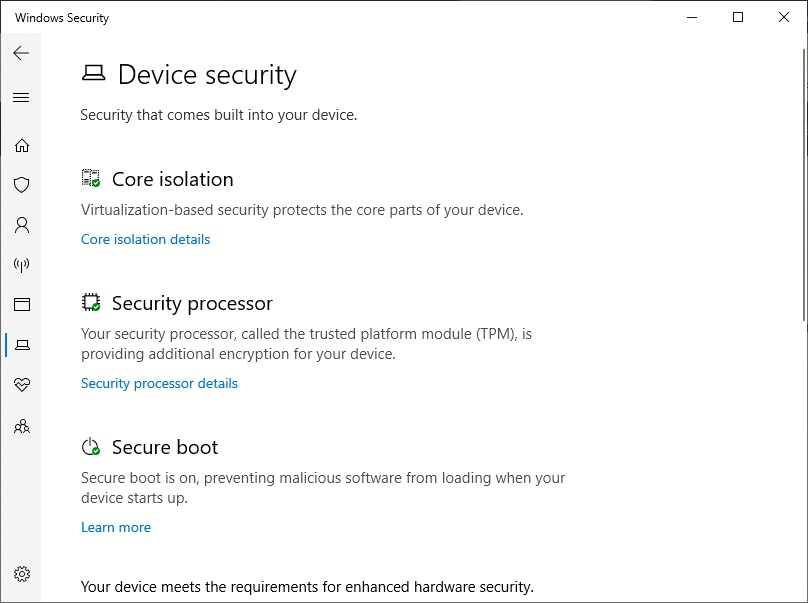Image resolution: width=808 pixels, height=603 pixels.
Task: Open Virus & threat protection shield
Action: 22,185
